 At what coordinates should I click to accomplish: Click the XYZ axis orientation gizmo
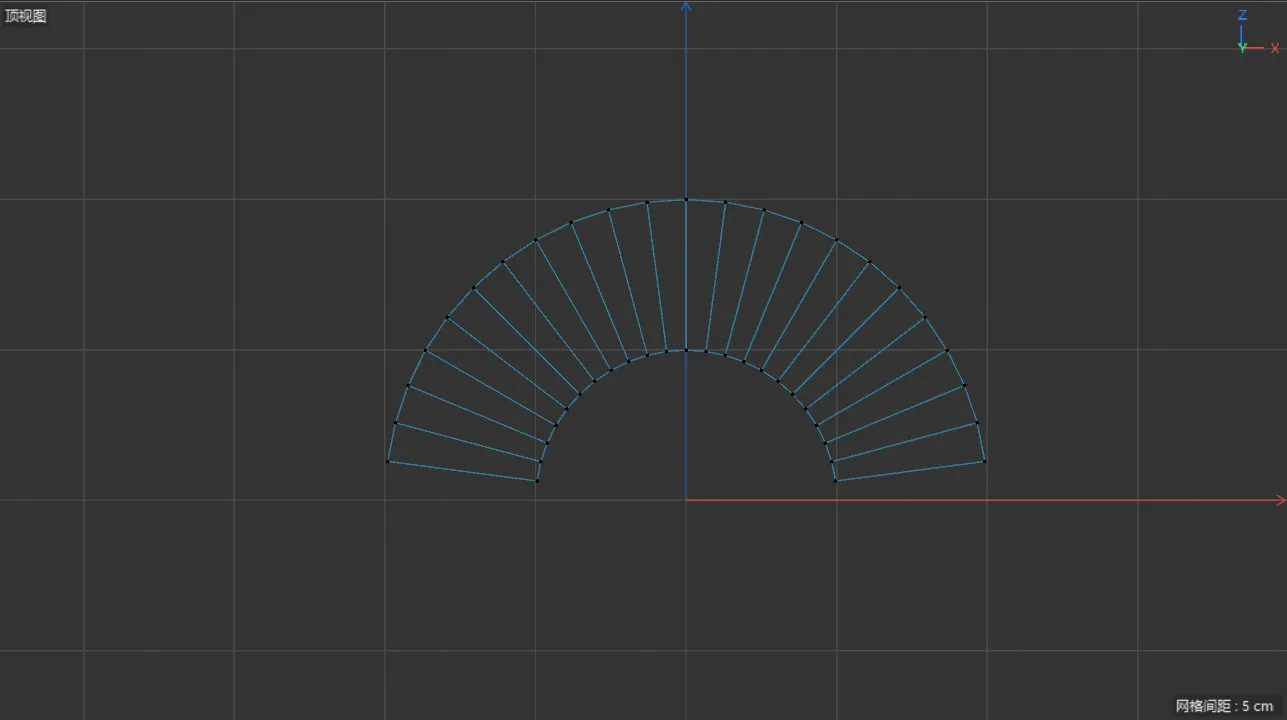click(1258, 32)
